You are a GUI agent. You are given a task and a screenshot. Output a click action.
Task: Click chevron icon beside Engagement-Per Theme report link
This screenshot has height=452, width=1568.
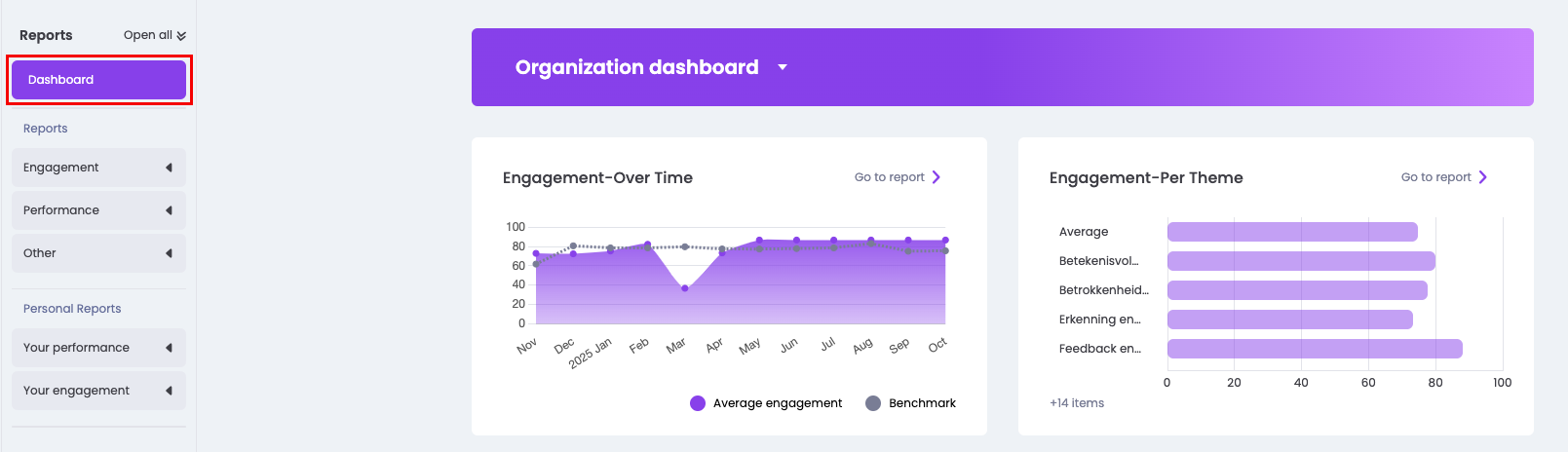click(x=1483, y=177)
